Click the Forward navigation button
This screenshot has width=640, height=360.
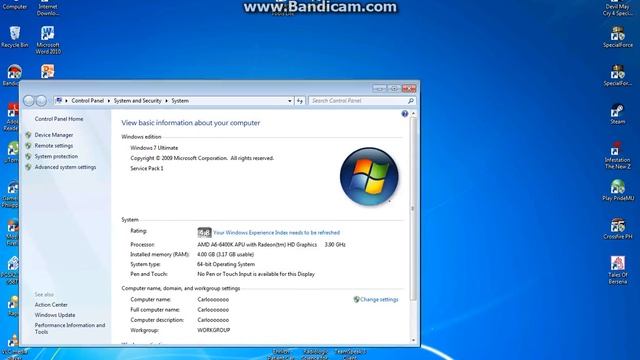tap(41, 100)
